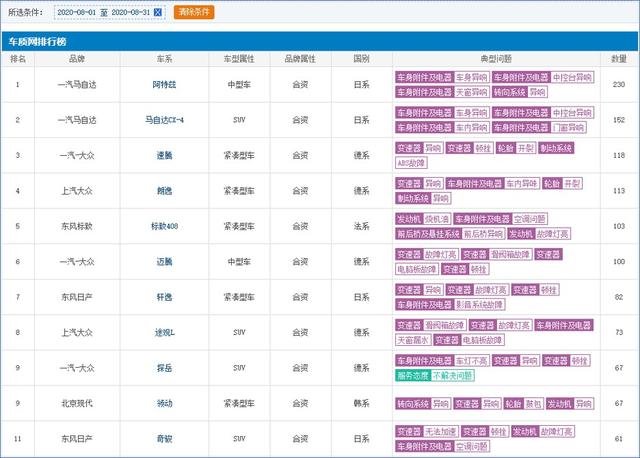Click the quantity value 152
Screen dimensions: 640x458
point(619,120)
